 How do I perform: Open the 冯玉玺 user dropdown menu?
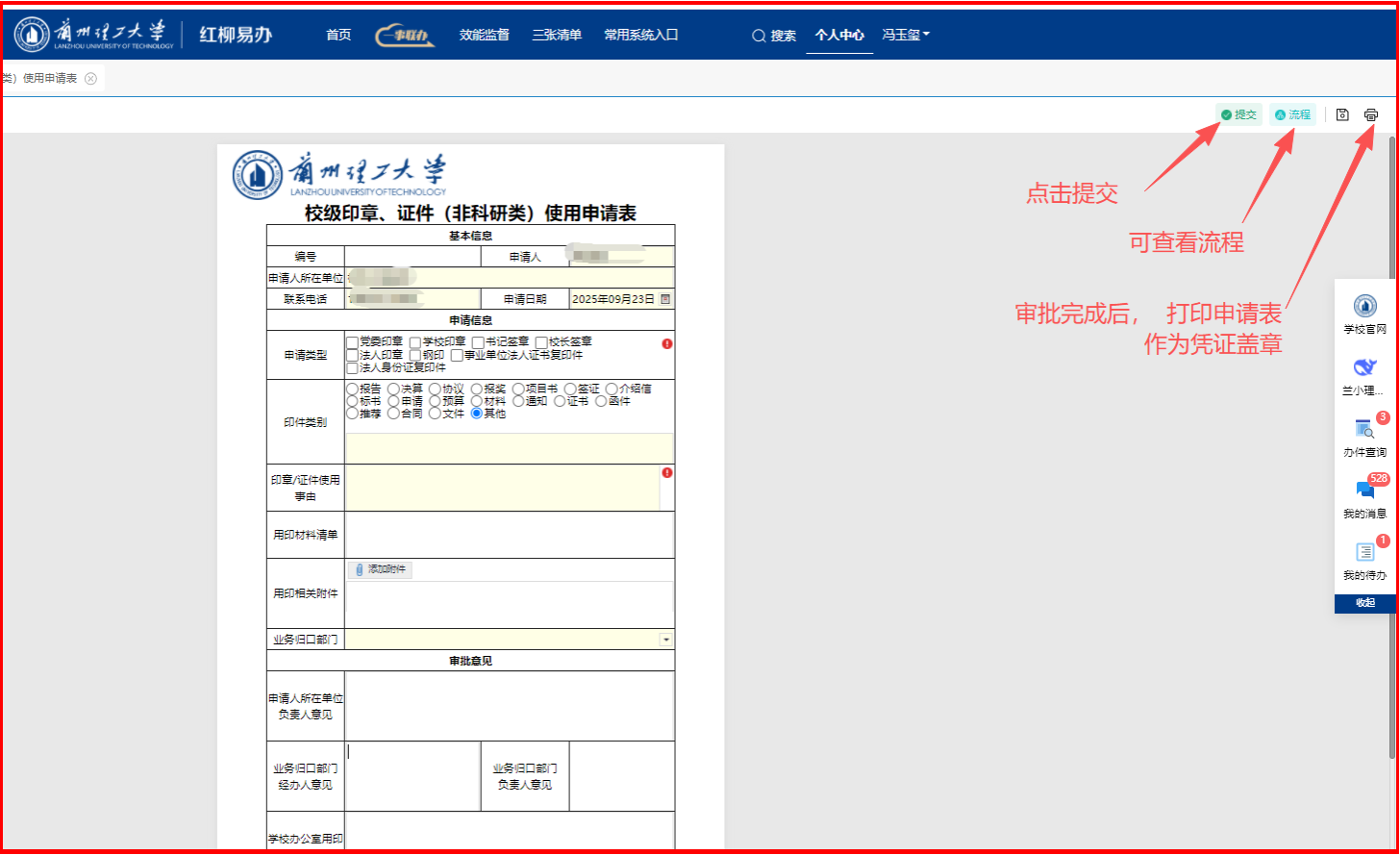[906, 35]
